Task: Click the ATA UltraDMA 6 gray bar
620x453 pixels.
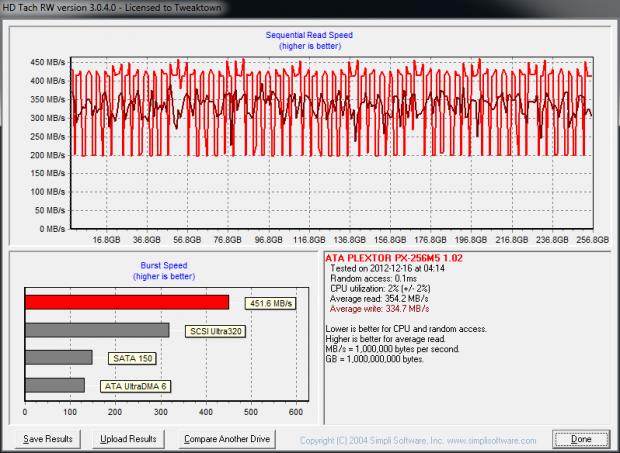Action: click(55, 385)
